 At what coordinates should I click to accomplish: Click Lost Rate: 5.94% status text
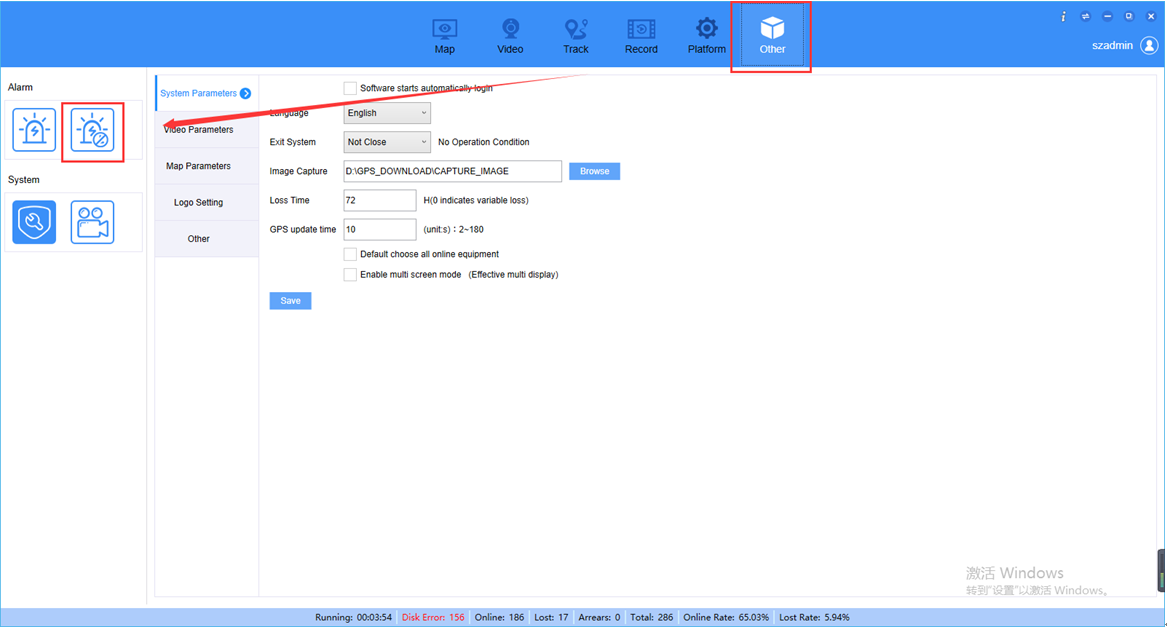pyautogui.click(x=814, y=618)
